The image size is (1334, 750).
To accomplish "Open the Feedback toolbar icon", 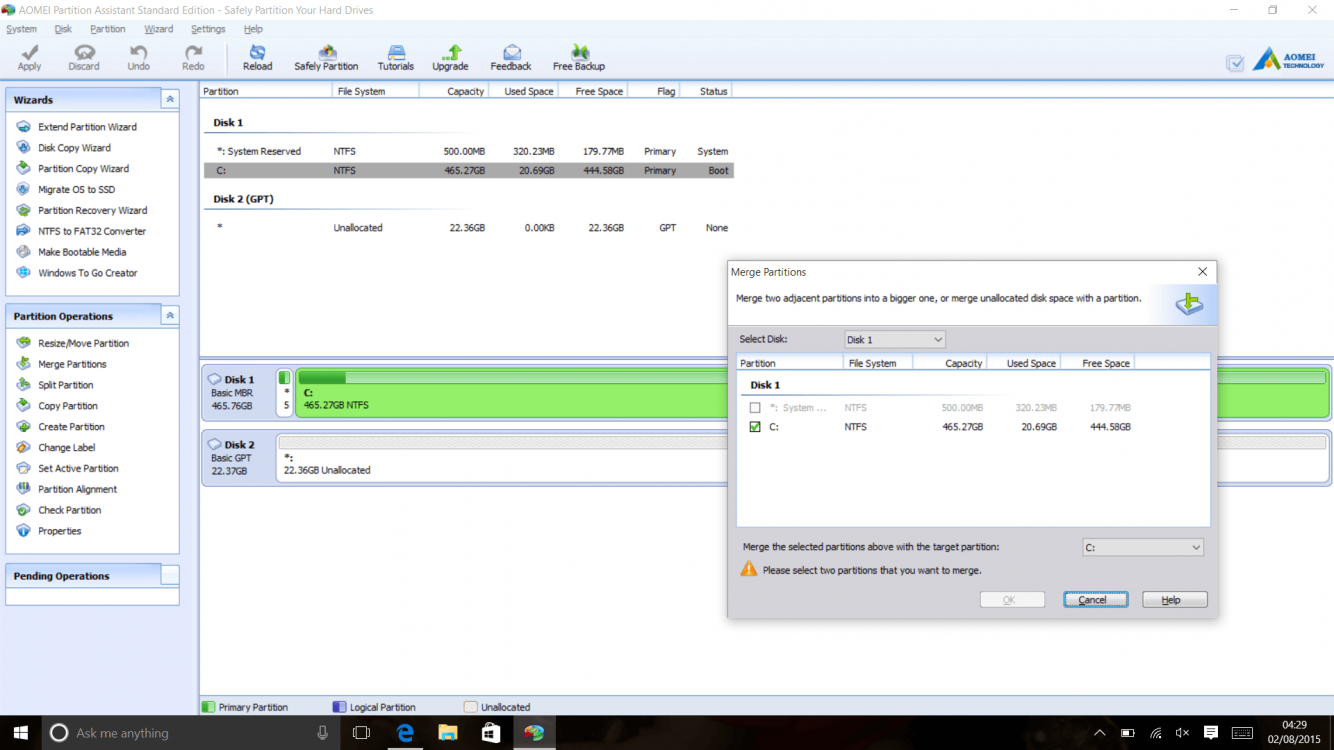I will 511,57.
